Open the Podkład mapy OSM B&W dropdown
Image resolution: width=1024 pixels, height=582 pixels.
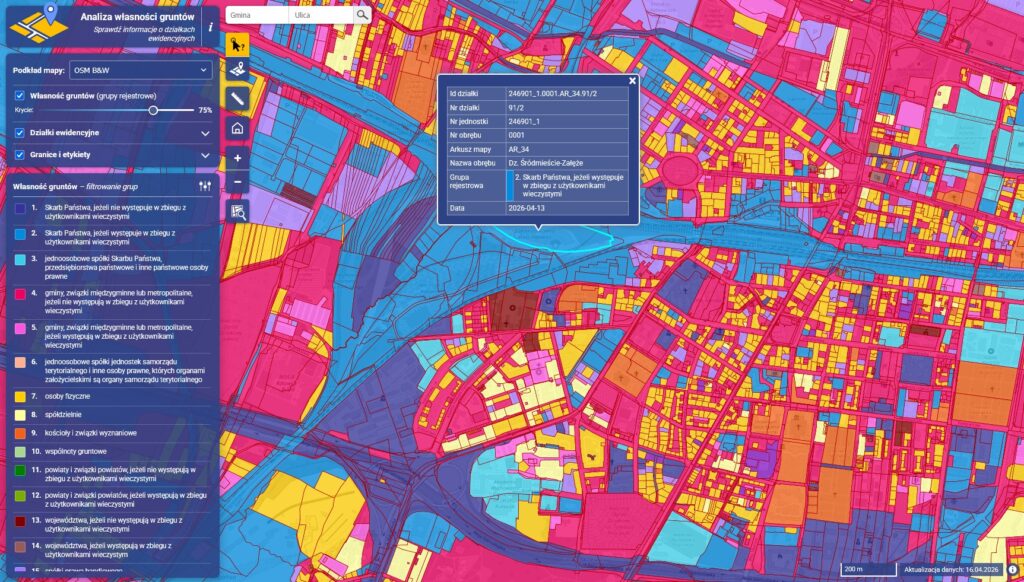[140, 71]
